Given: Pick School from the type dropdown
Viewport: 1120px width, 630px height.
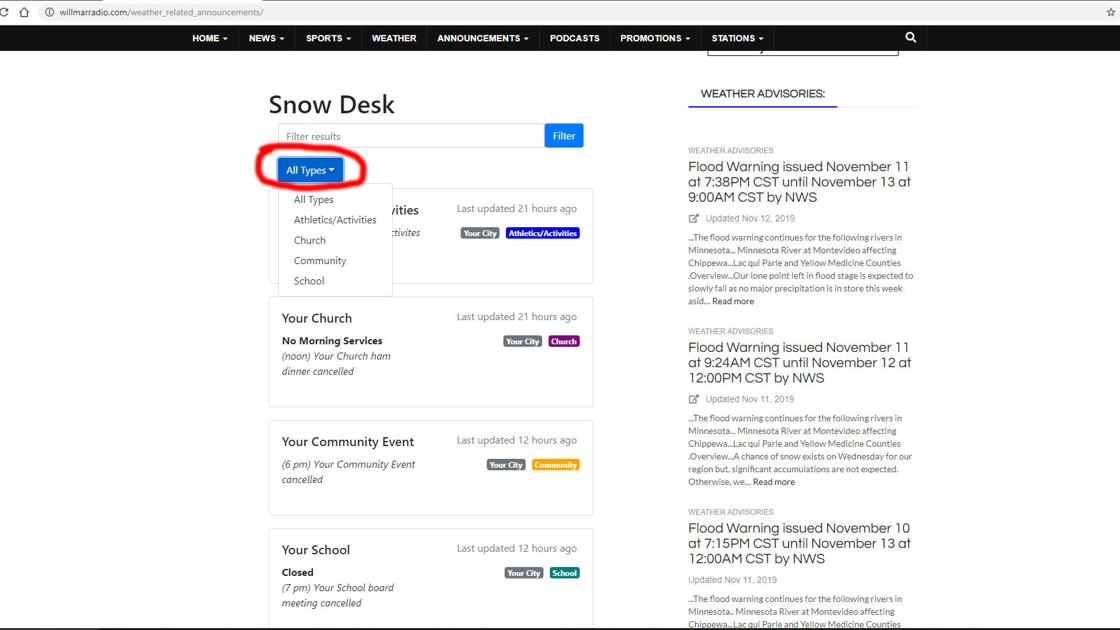Looking at the screenshot, I should coord(309,281).
